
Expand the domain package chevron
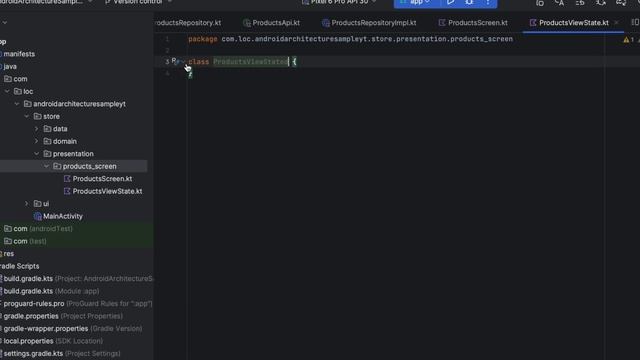(36, 141)
